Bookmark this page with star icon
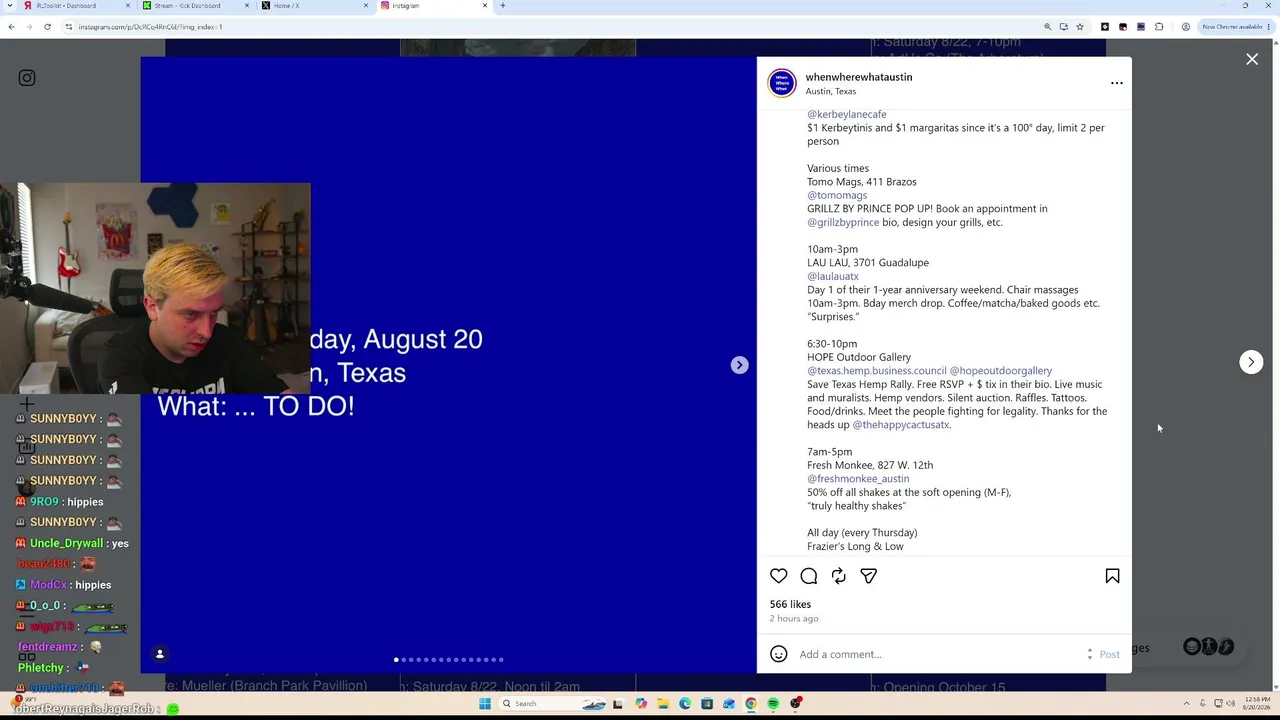This screenshot has height=720, width=1280. click(1079, 27)
